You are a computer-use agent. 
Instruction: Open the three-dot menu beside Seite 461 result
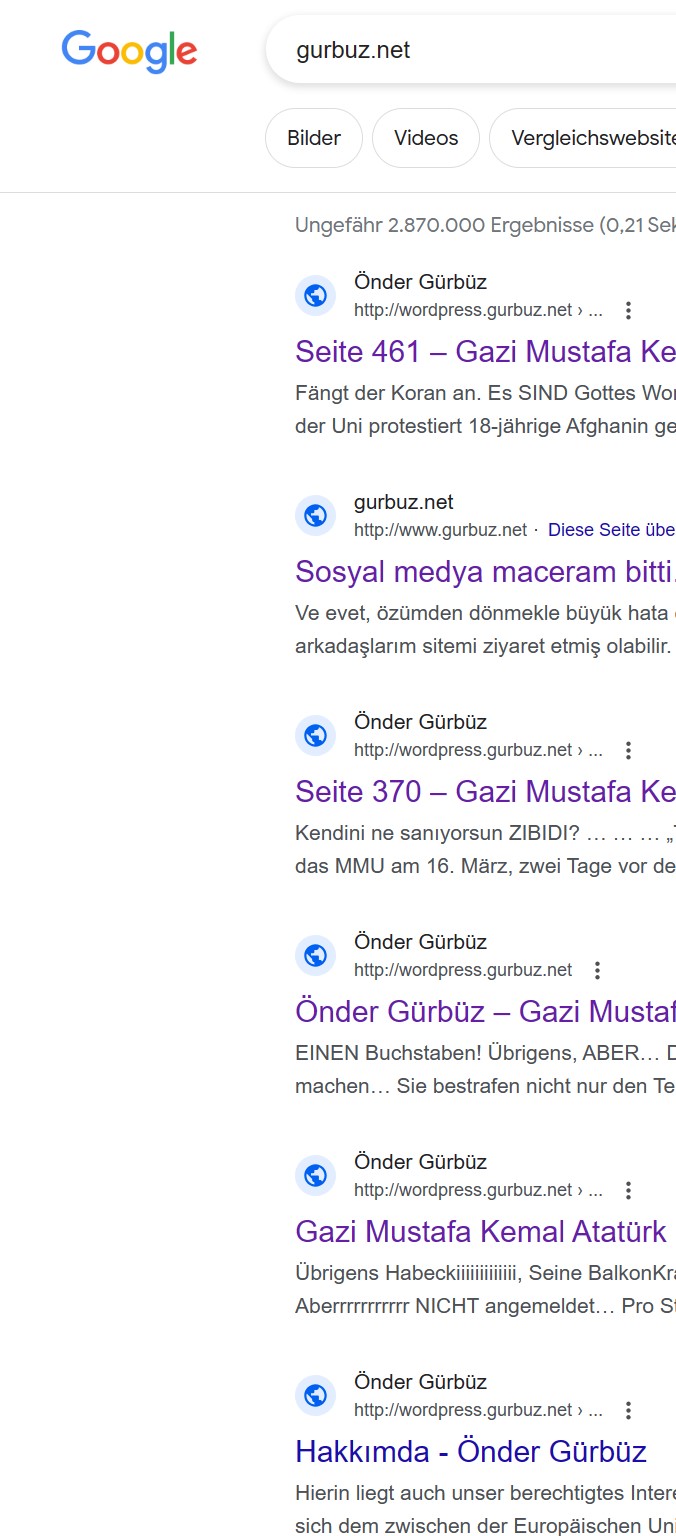coord(628,310)
